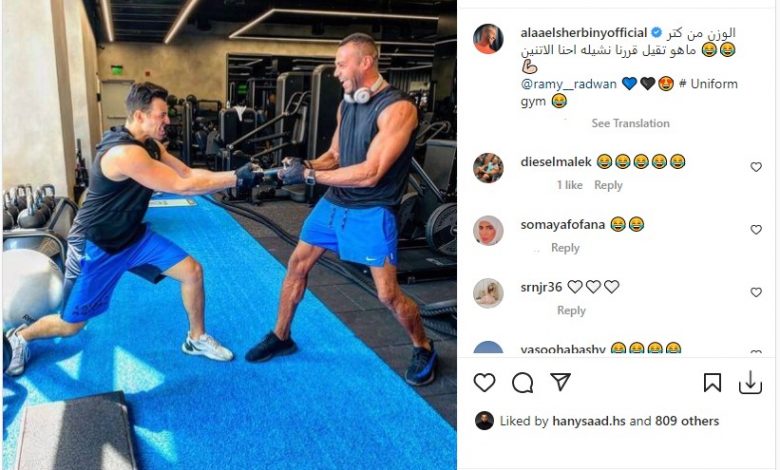Open alaaelsherbinyofficial profile picture
Screen dimensions: 780x470
point(488,39)
